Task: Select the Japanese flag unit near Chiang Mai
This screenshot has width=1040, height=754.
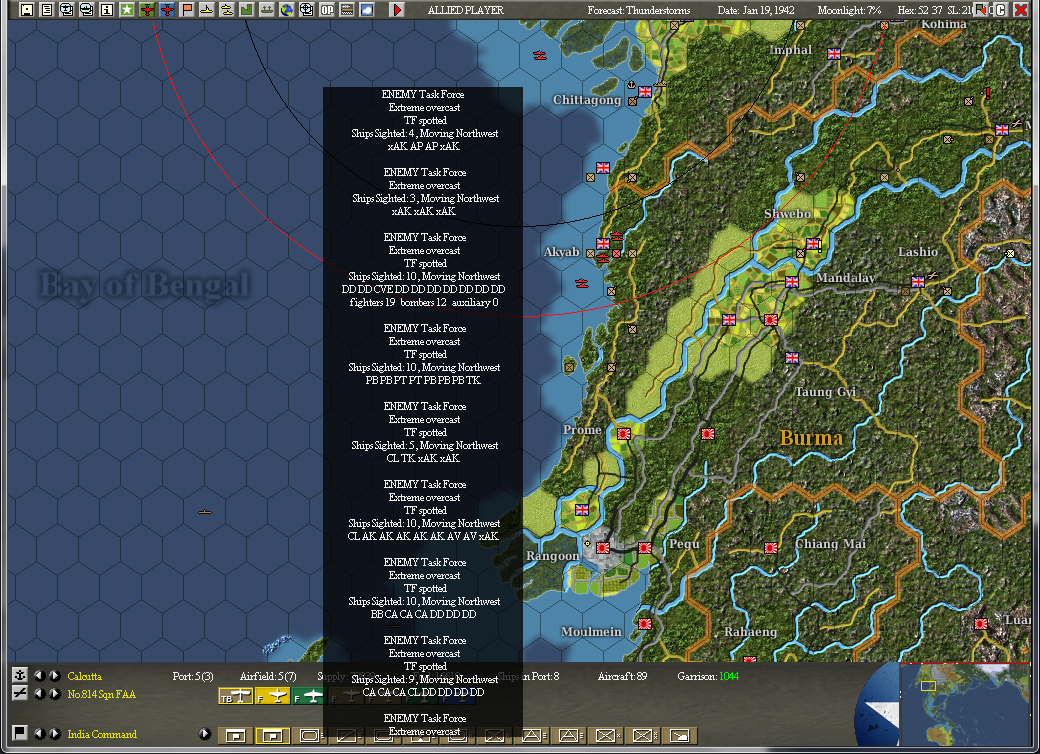Action: click(x=771, y=548)
